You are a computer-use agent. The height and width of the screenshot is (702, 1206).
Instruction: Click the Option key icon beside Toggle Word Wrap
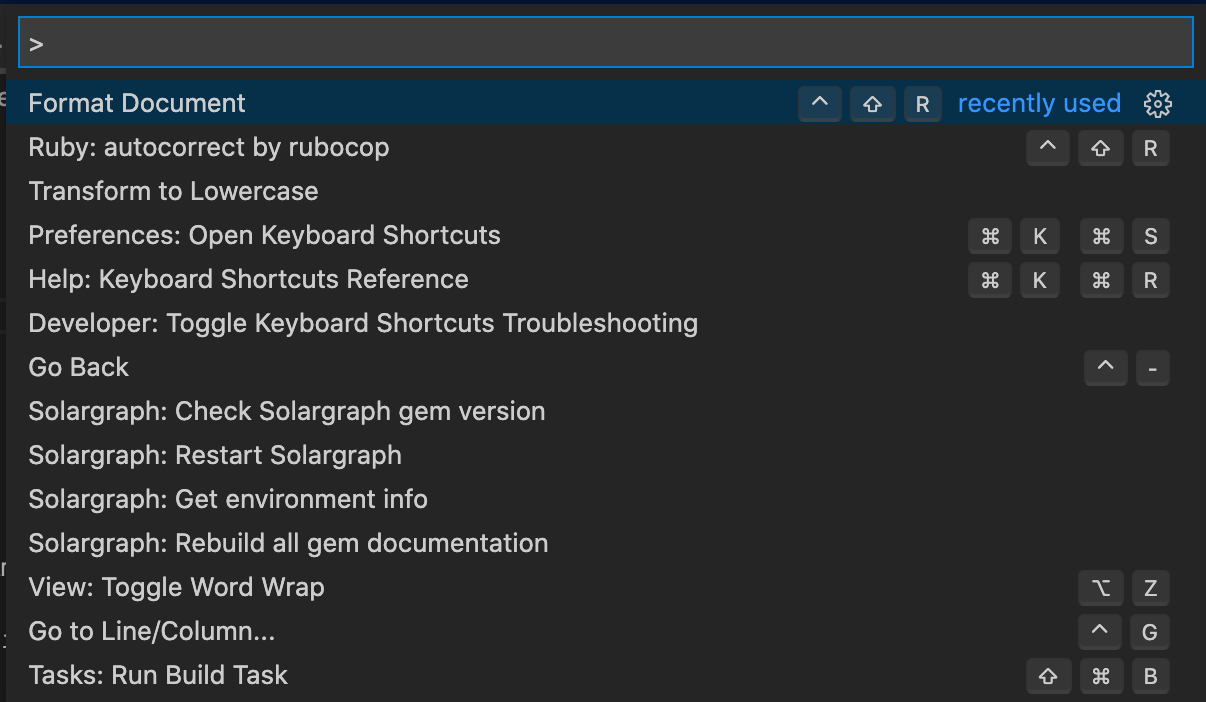[x=1100, y=588]
